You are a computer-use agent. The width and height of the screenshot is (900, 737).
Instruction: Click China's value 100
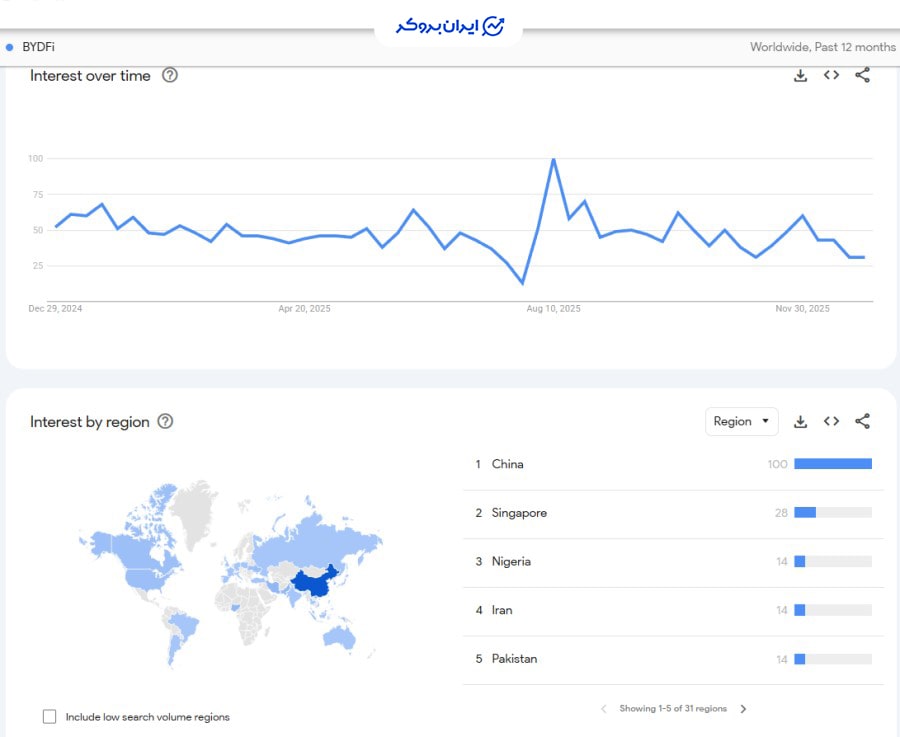pyautogui.click(x=777, y=464)
